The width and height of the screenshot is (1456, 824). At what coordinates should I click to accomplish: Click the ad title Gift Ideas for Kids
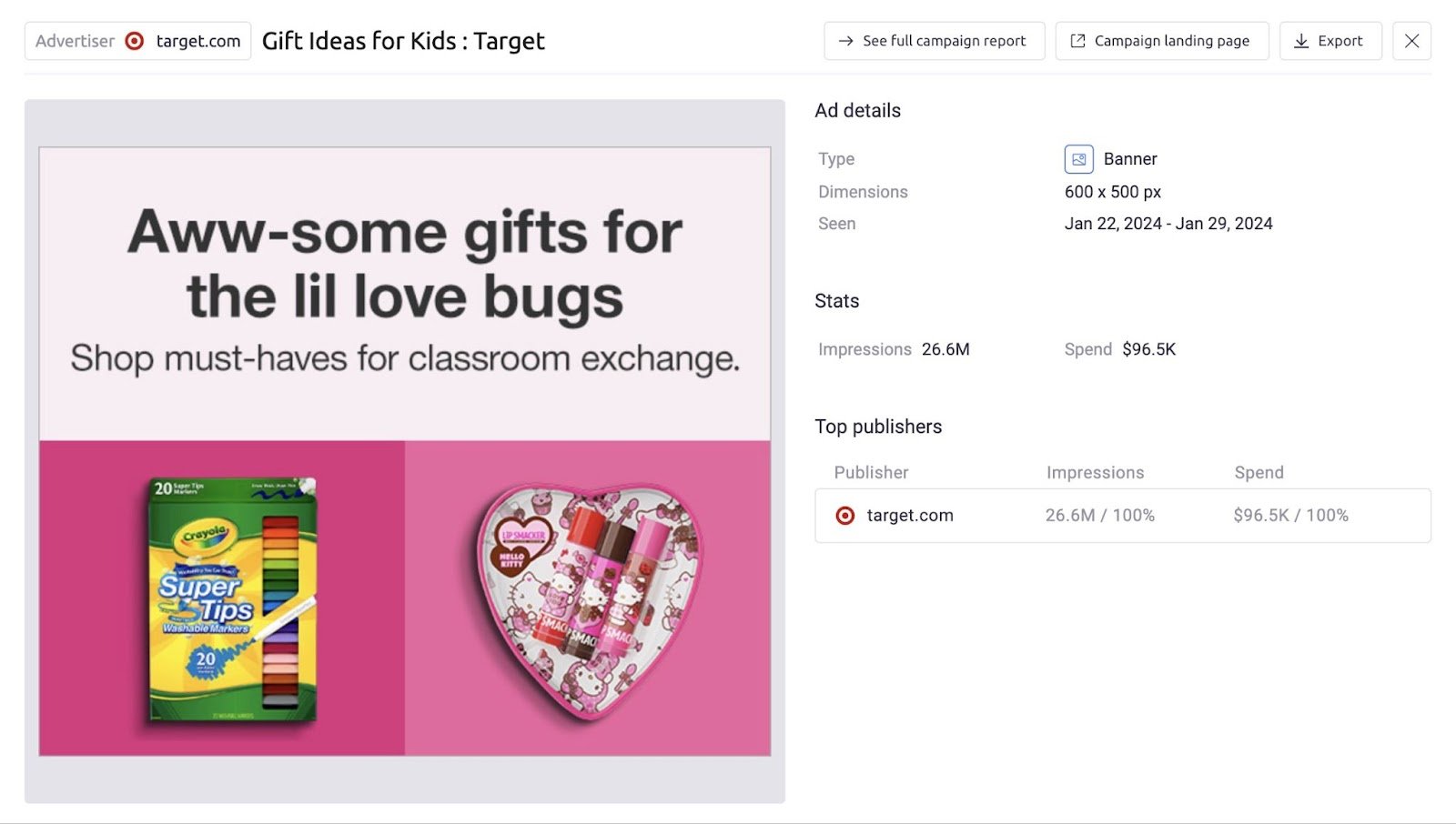click(x=403, y=41)
